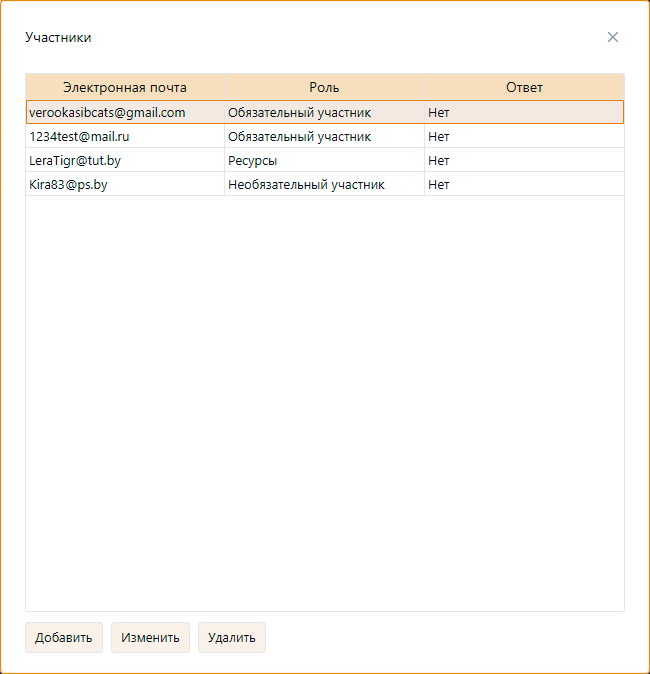
Task: Click empty area of participants table
Action: 324,400
